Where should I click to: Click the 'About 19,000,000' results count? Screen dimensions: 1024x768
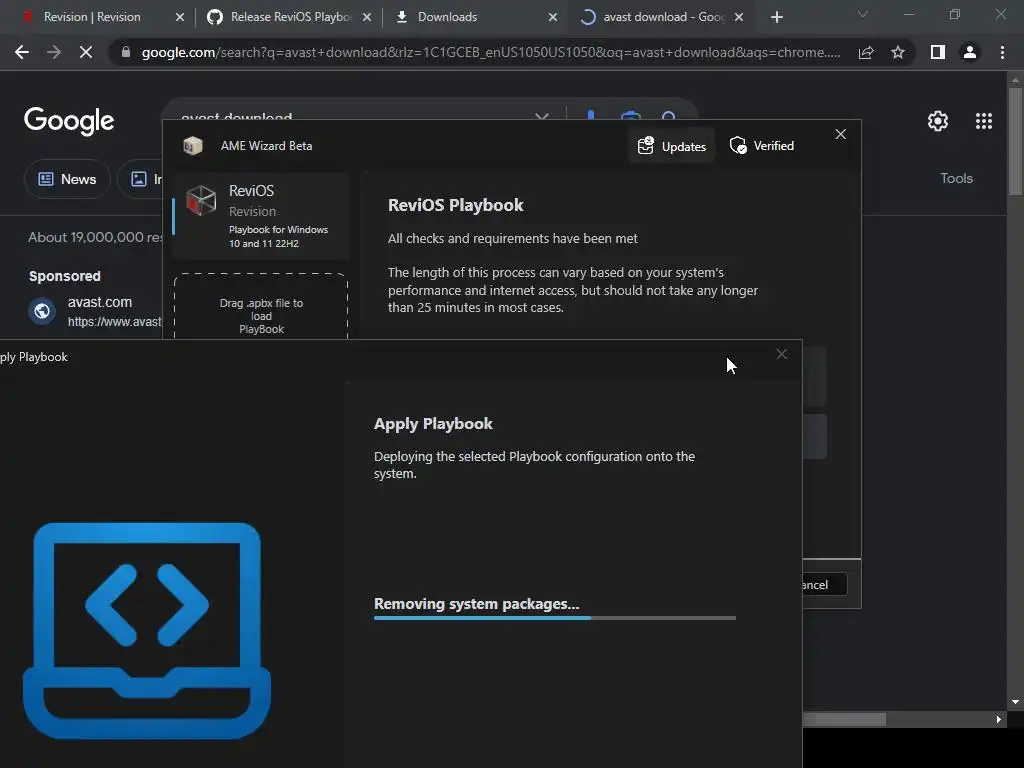pos(95,237)
